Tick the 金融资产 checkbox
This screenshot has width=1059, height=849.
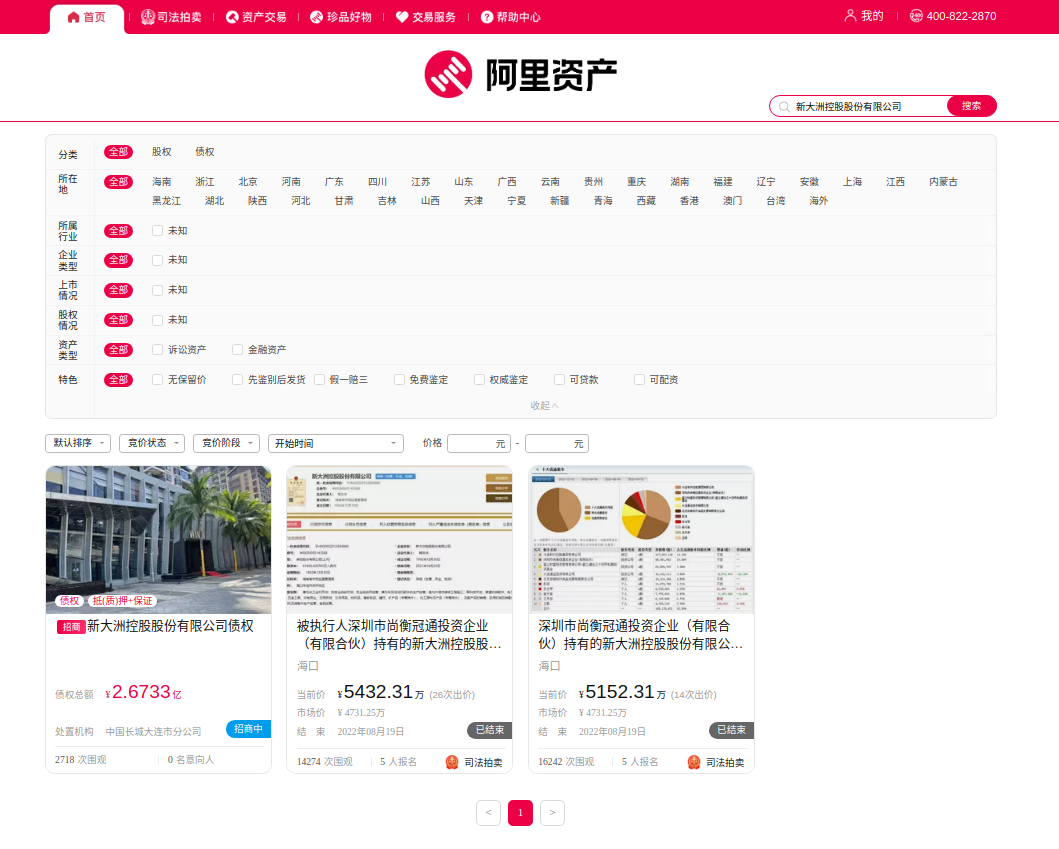pyautogui.click(x=237, y=350)
